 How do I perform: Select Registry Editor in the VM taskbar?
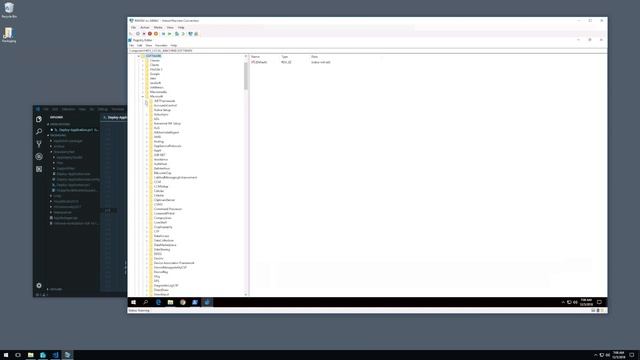pos(207,302)
